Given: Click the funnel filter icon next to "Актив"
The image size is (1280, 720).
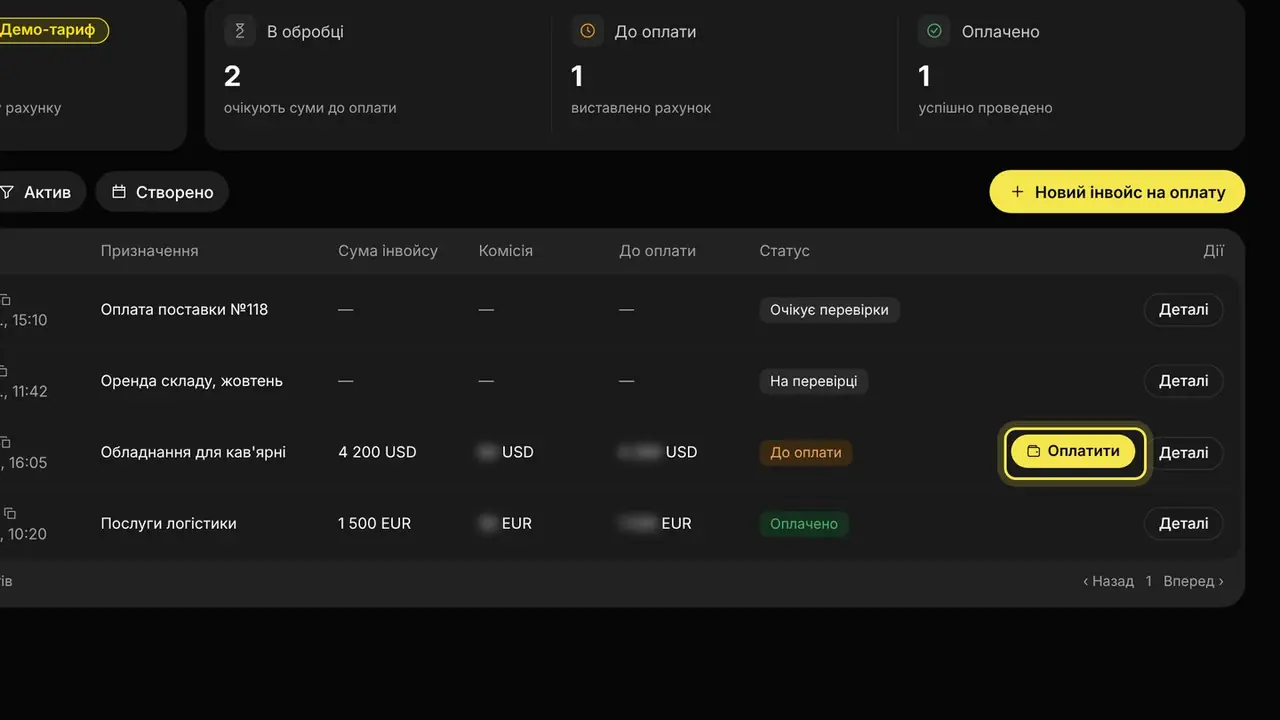Looking at the screenshot, I should click(7, 192).
